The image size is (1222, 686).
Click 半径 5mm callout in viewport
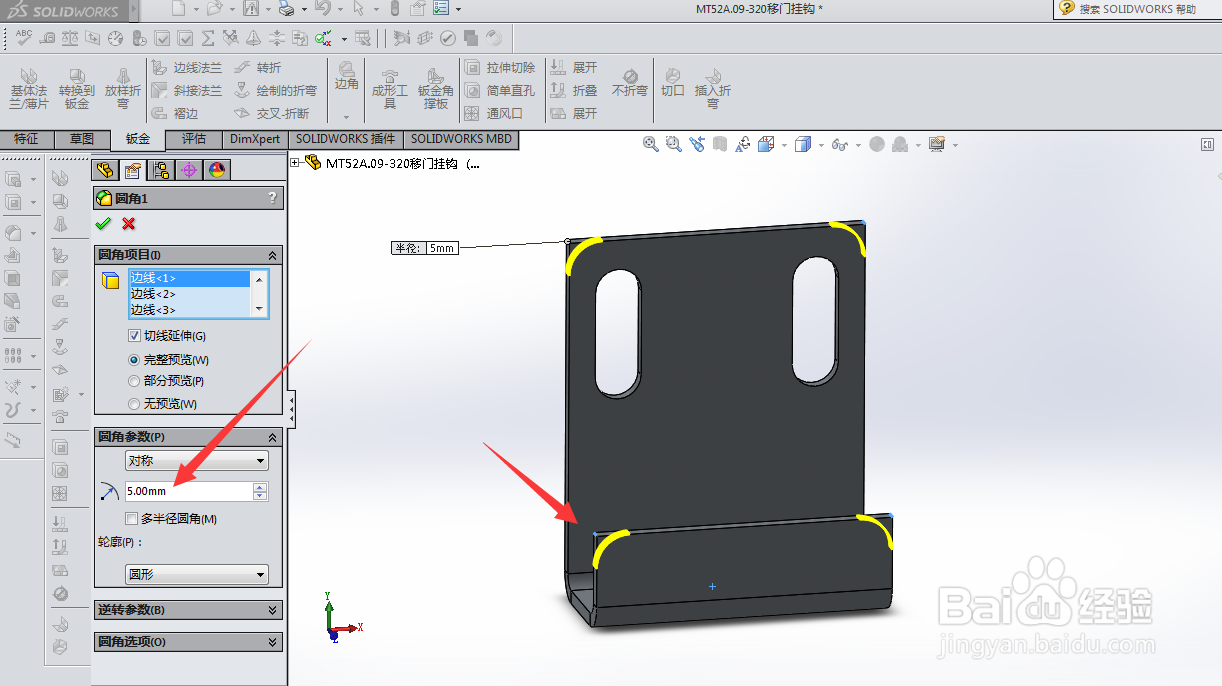425,248
